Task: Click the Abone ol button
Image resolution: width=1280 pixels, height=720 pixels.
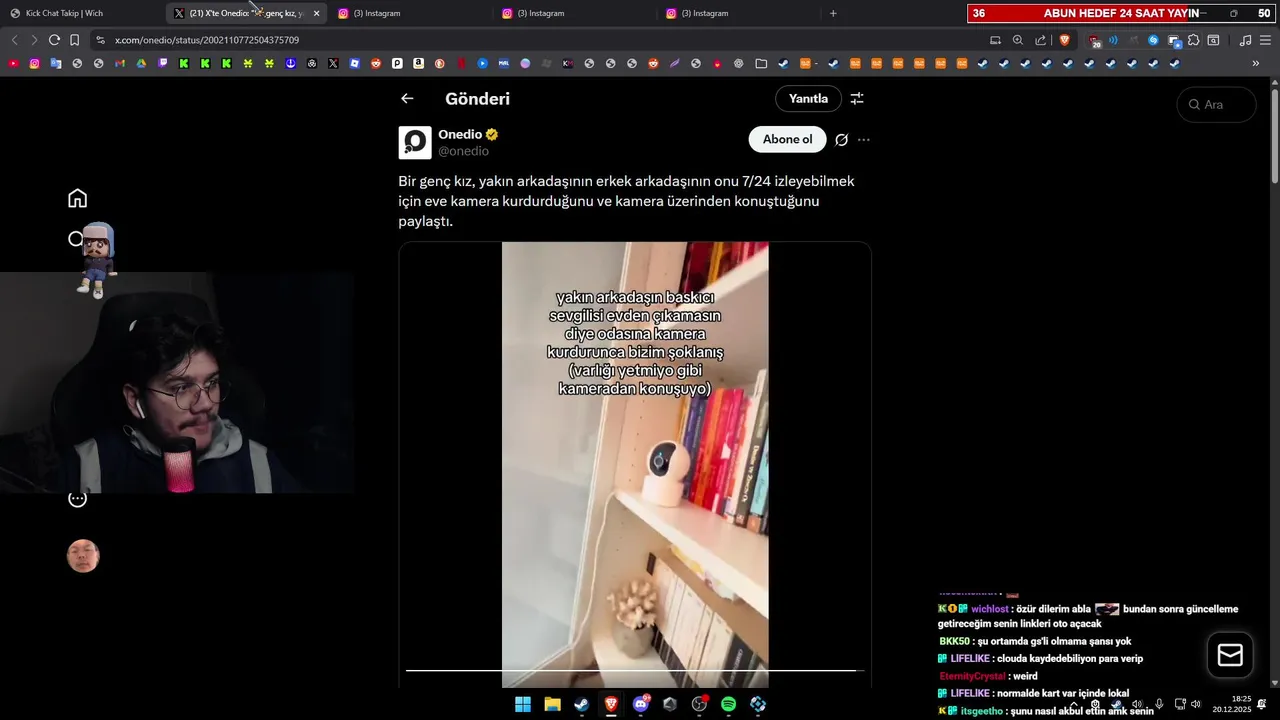Action: (x=787, y=139)
